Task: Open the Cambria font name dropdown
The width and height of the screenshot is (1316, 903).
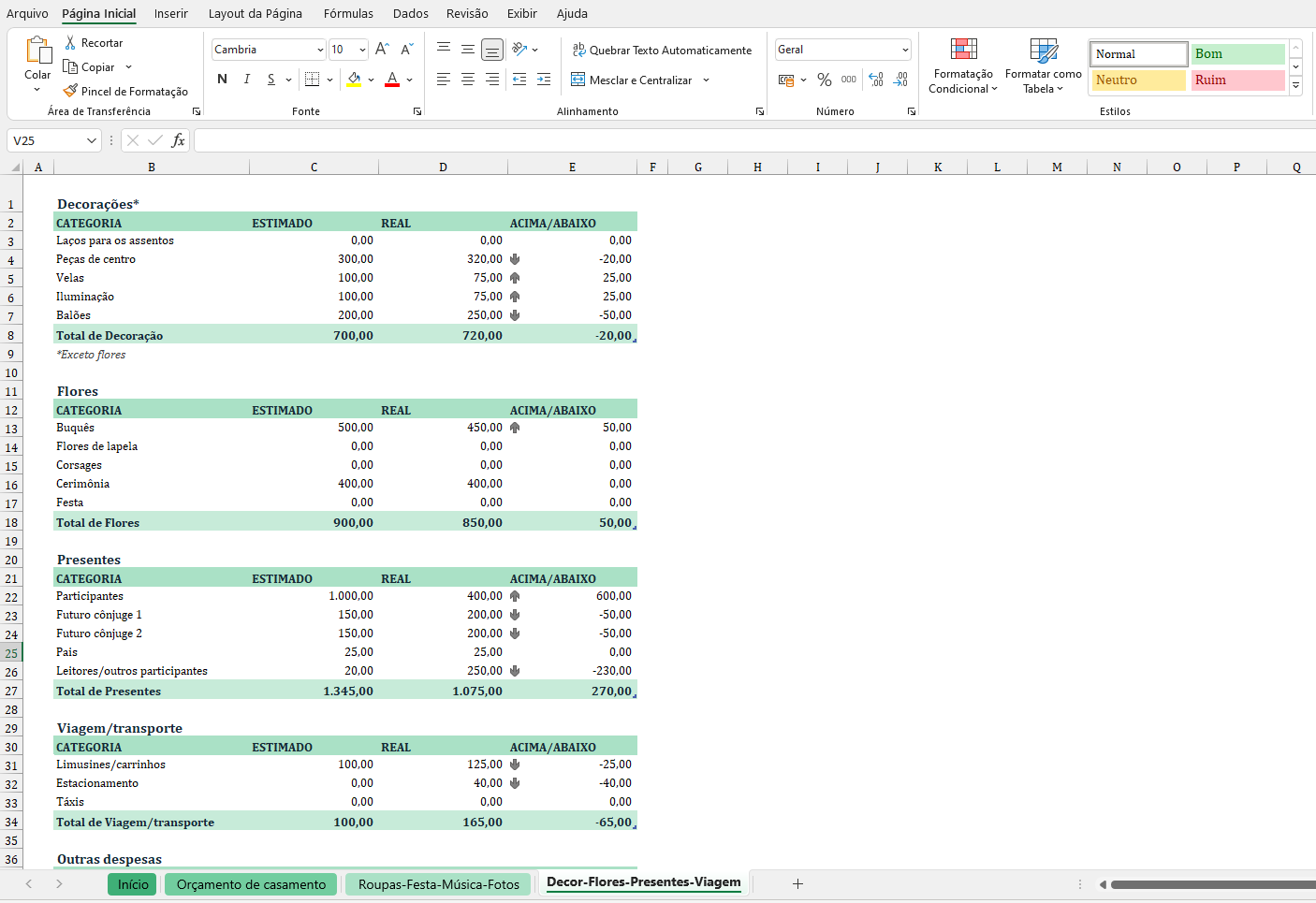Action: point(320,50)
